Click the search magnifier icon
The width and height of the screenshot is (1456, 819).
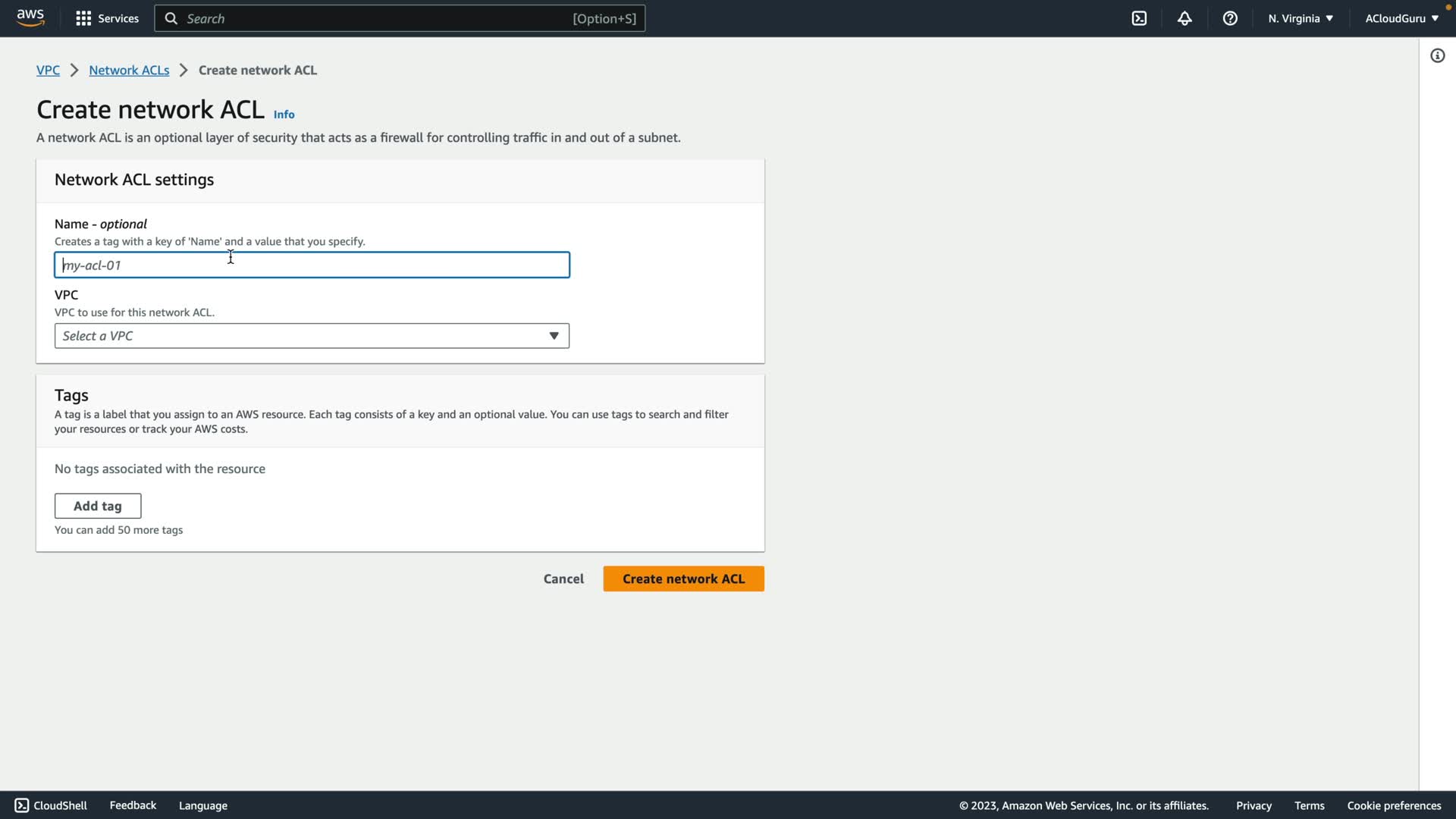click(171, 18)
